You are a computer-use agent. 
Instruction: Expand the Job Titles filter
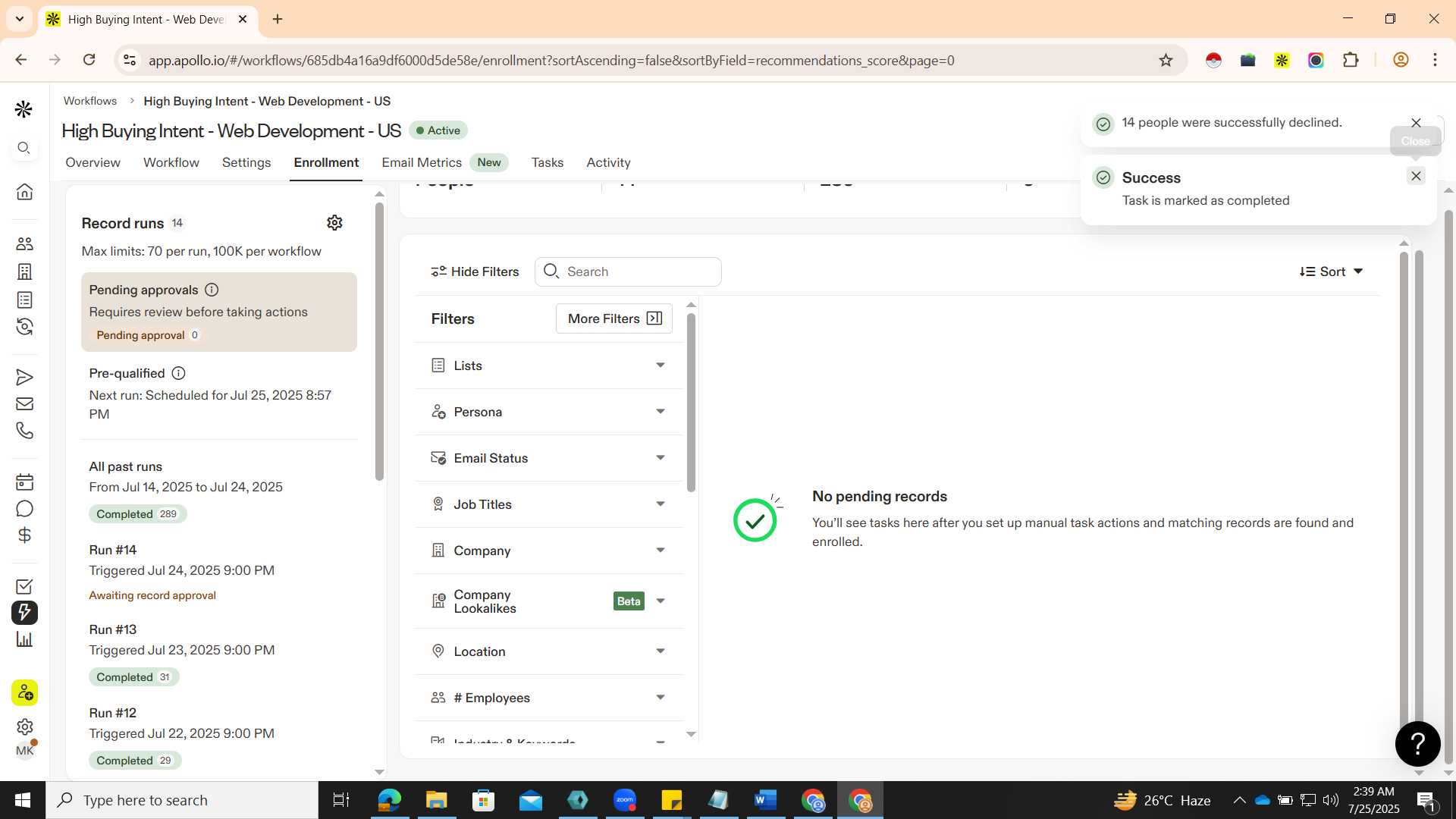point(549,504)
